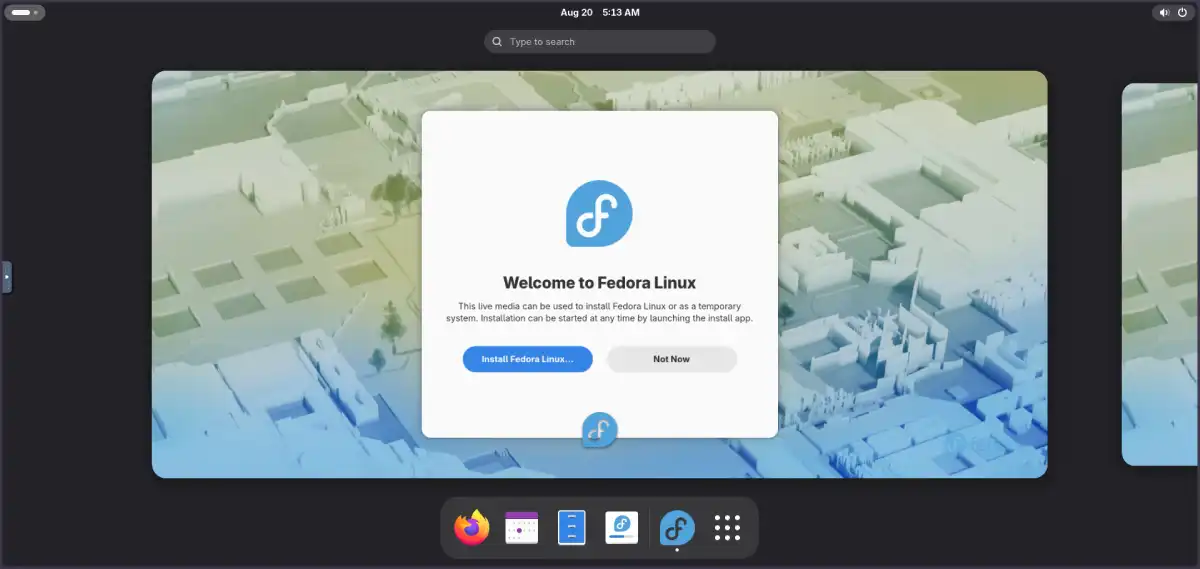
Task: Switch to the second workspace thumbnail
Action: coord(1160,274)
